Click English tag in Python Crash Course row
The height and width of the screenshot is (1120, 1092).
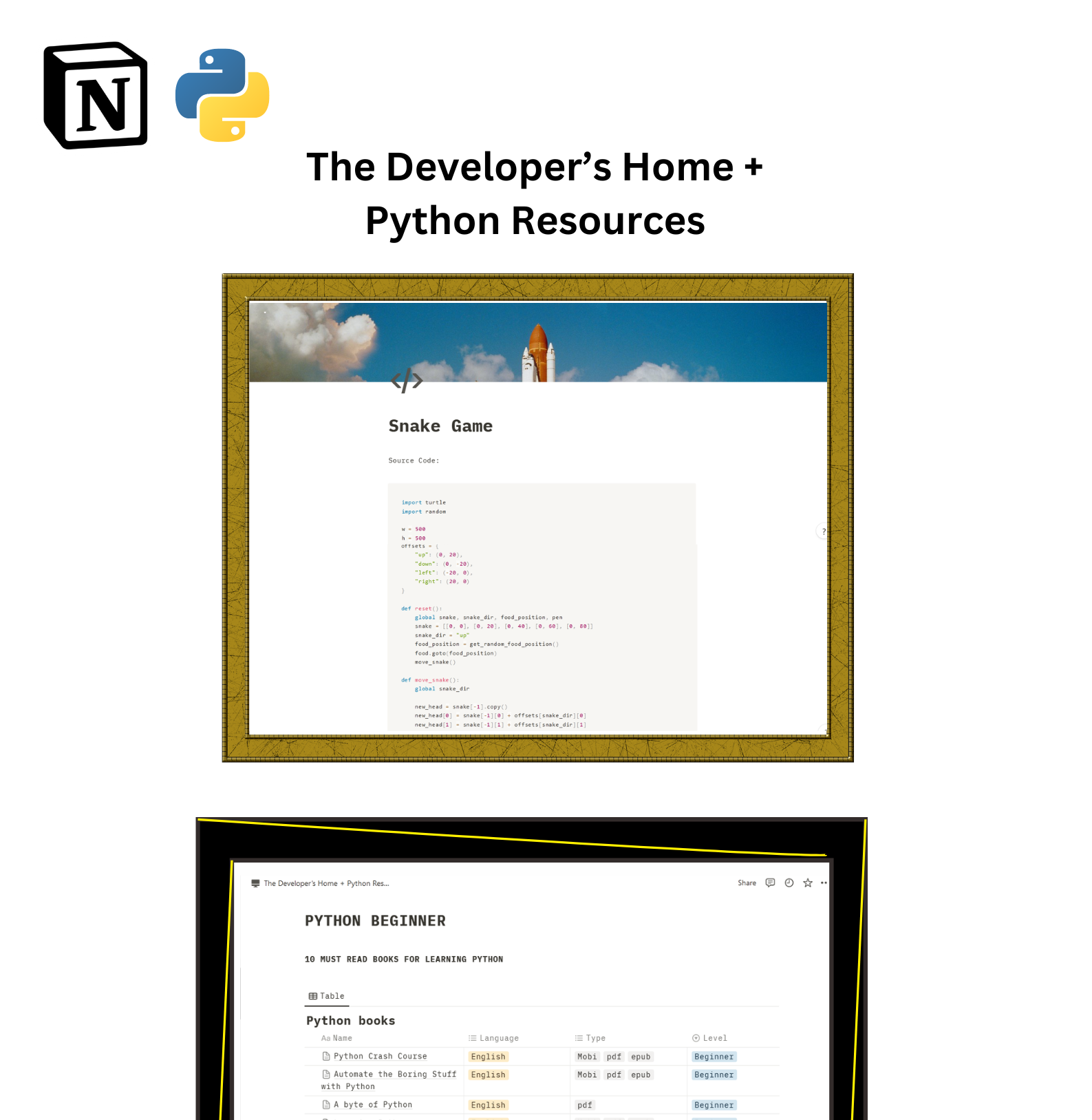489,1057
